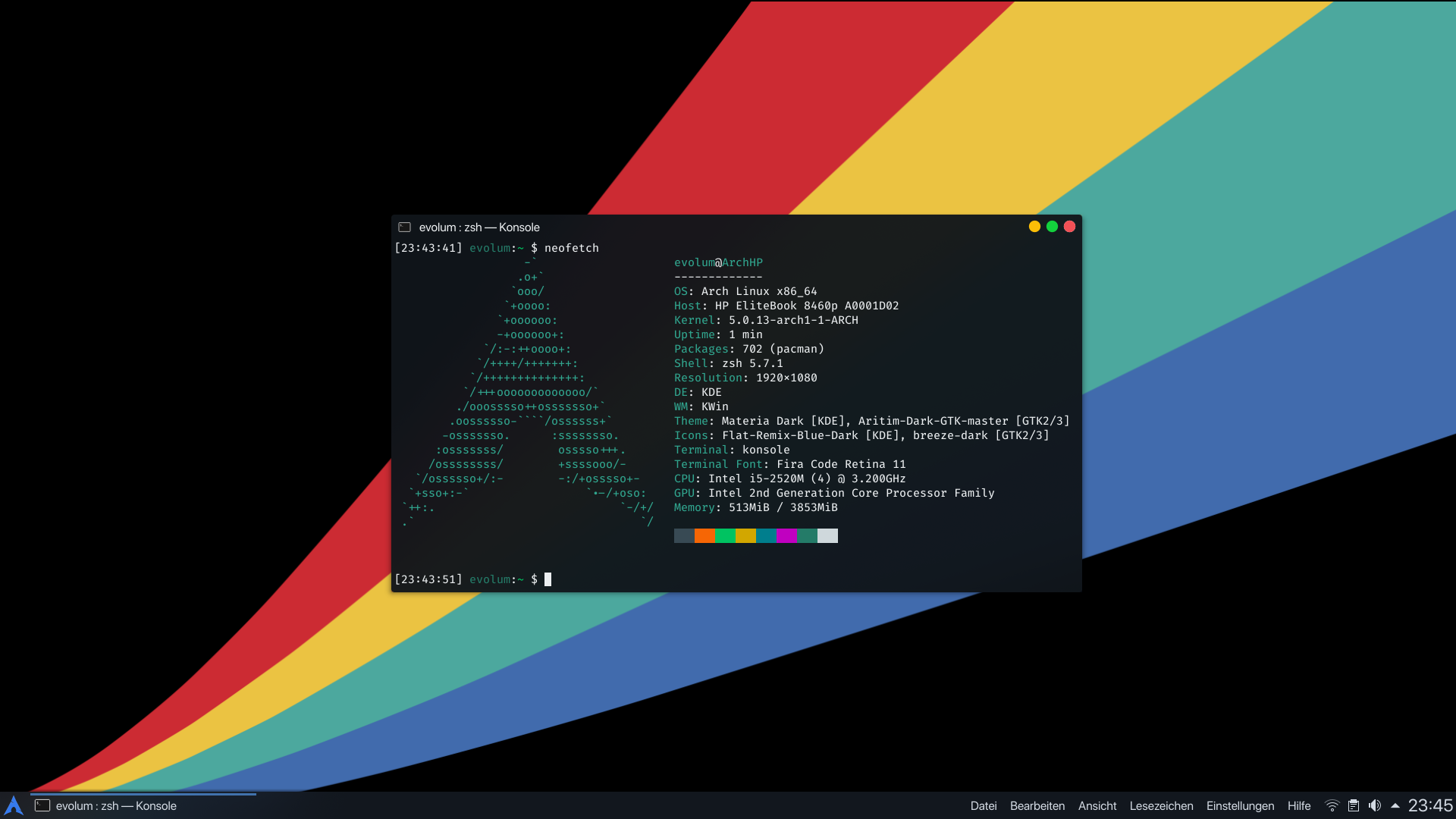
Task: Open the Bearbeiten menu
Action: [1037, 806]
